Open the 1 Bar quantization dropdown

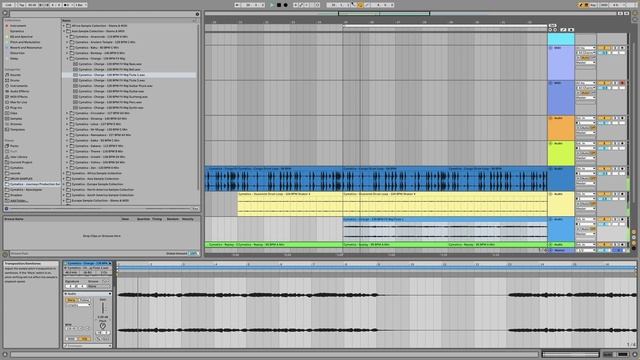coord(80,5)
